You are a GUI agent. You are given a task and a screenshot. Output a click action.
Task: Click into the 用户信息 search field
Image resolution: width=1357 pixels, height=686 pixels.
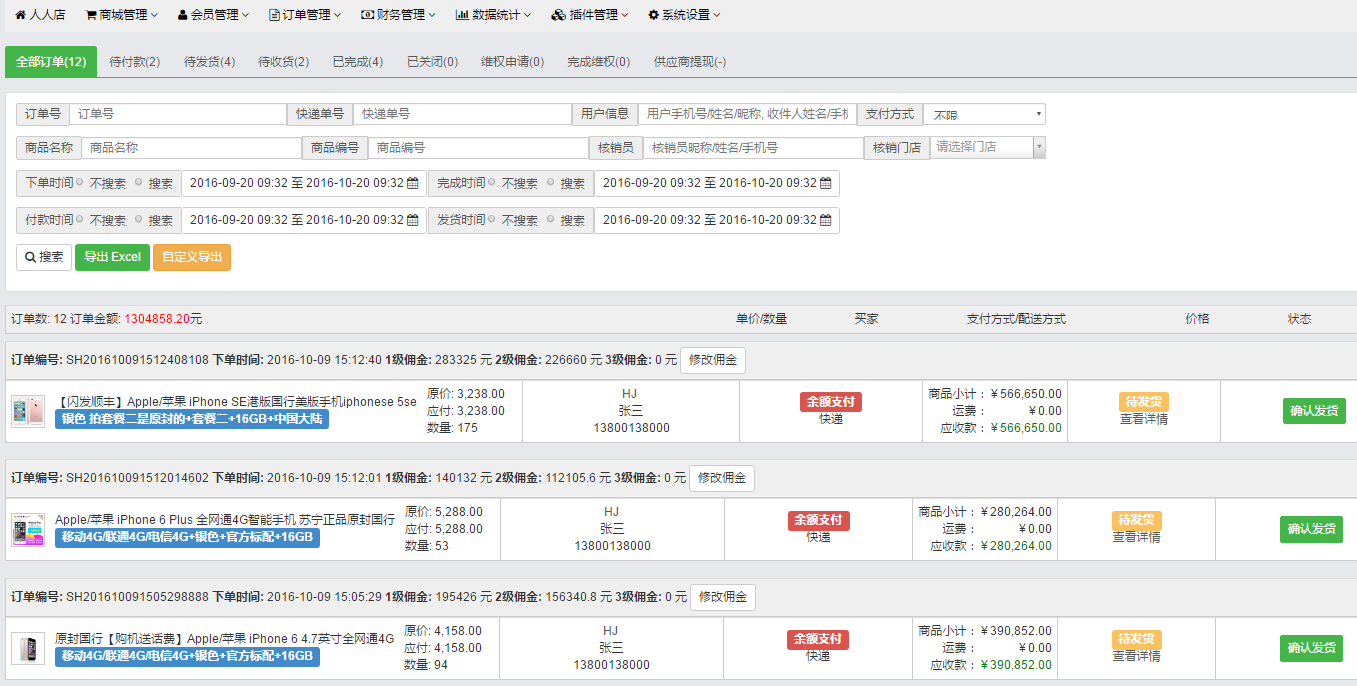coord(747,115)
